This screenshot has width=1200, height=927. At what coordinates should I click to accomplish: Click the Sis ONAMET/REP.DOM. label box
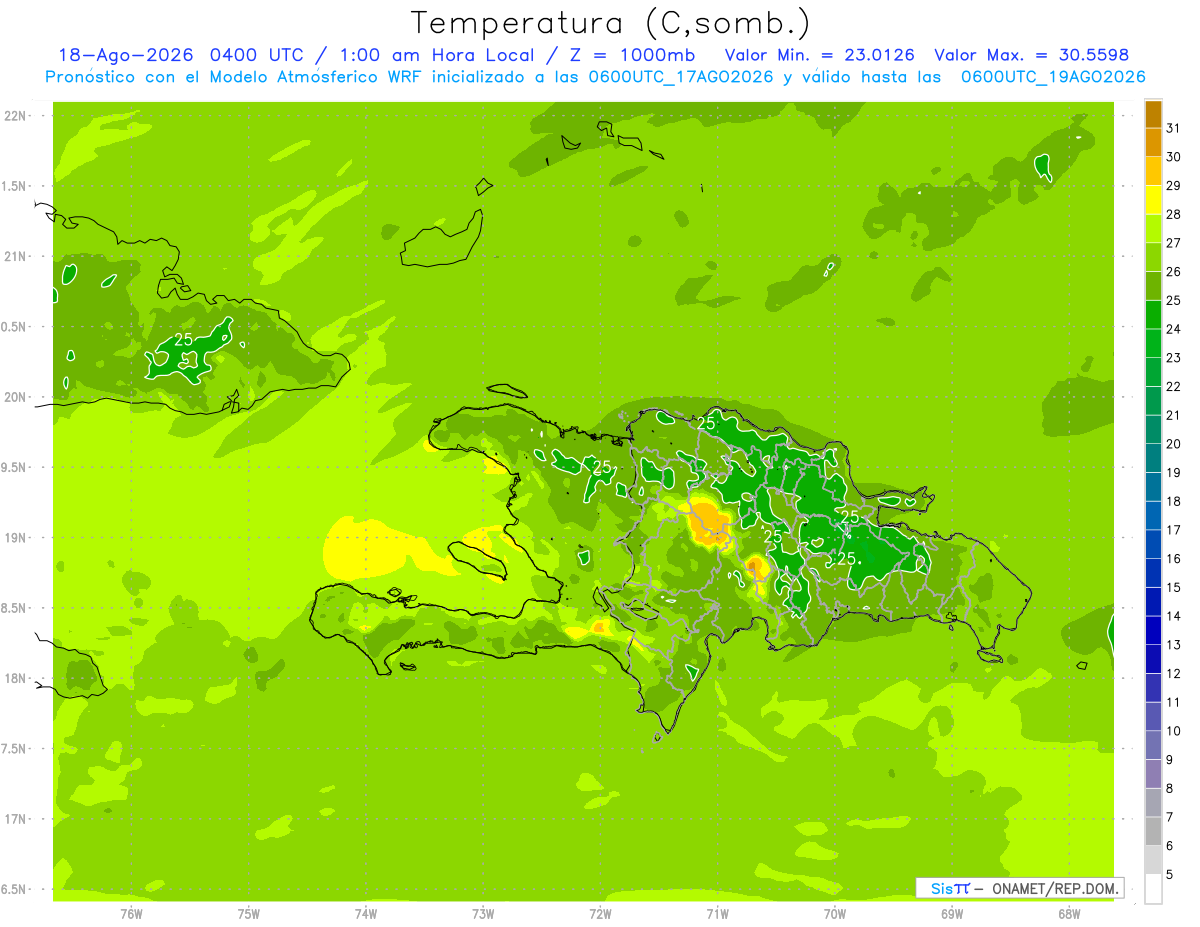click(1019, 888)
